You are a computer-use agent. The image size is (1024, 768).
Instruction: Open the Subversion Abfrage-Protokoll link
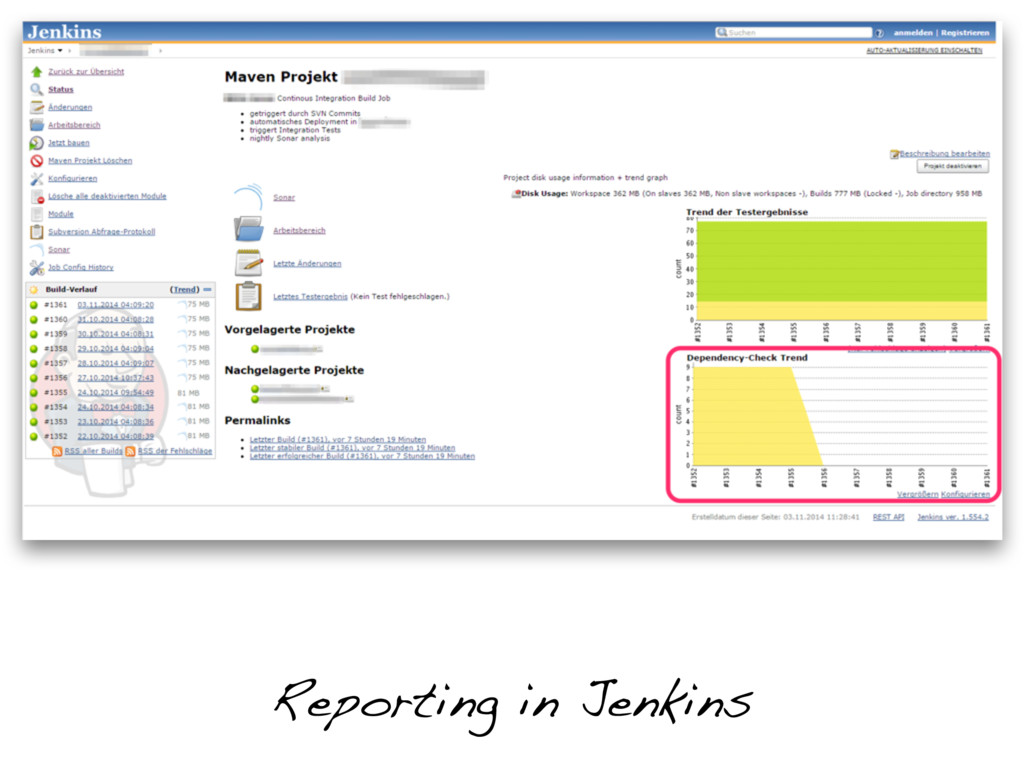click(x=101, y=232)
